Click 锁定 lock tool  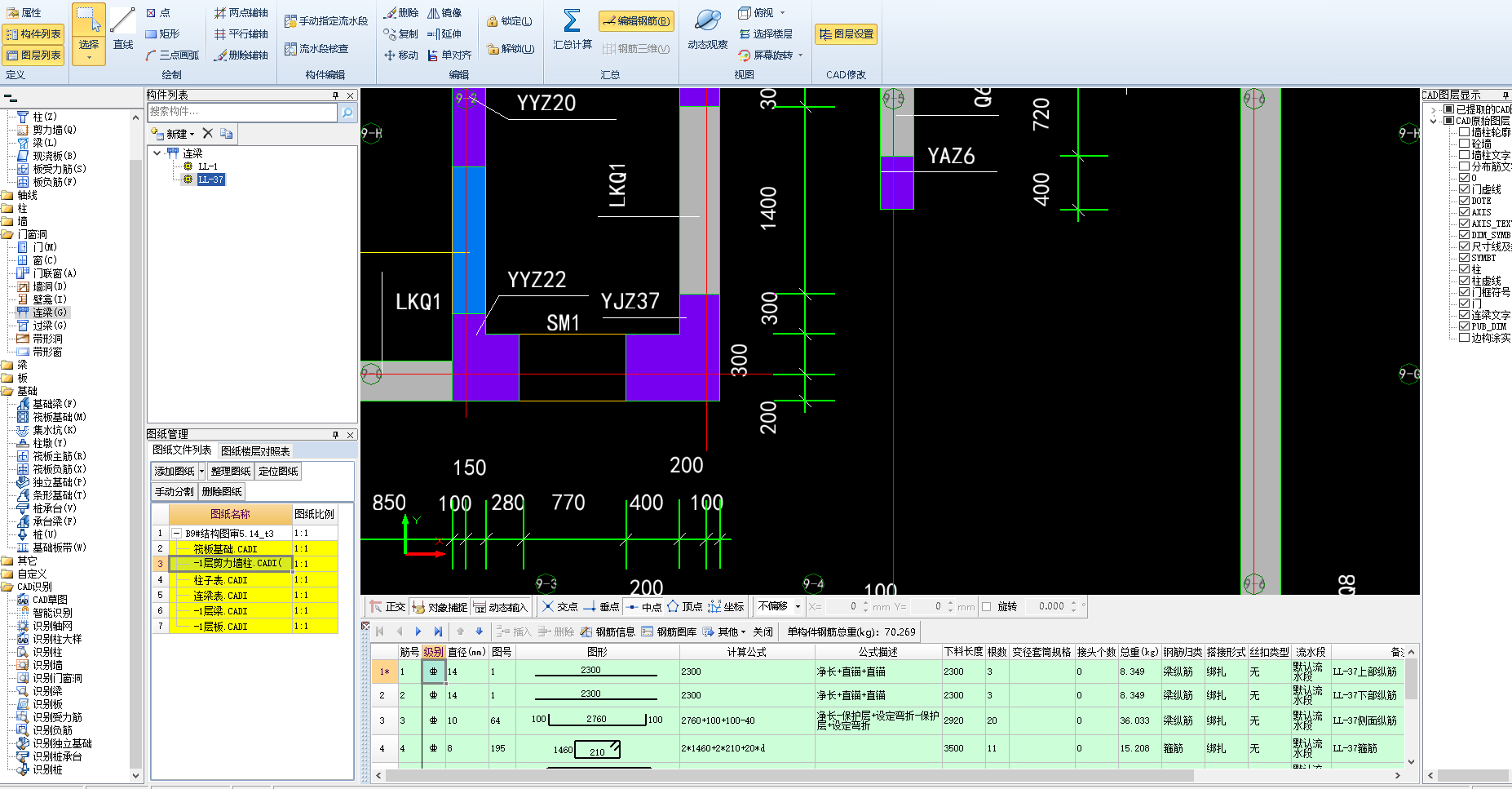pyautogui.click(x=510, y=21)
